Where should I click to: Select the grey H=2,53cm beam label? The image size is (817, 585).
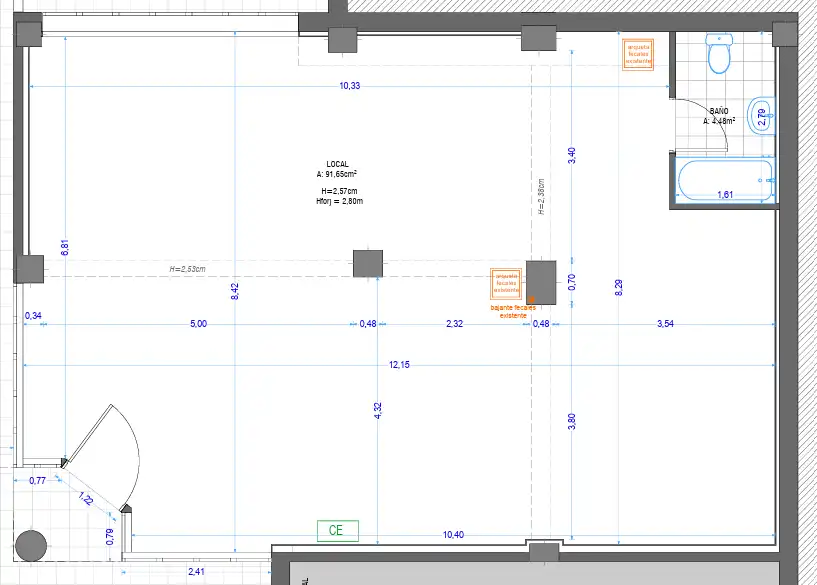coord(188,269)
